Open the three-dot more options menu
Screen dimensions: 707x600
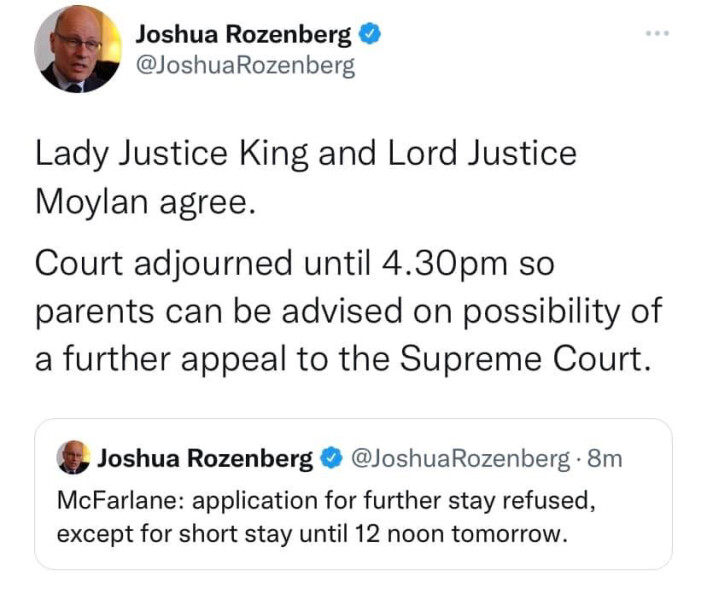pyautogui.click(x=655, y=33)
